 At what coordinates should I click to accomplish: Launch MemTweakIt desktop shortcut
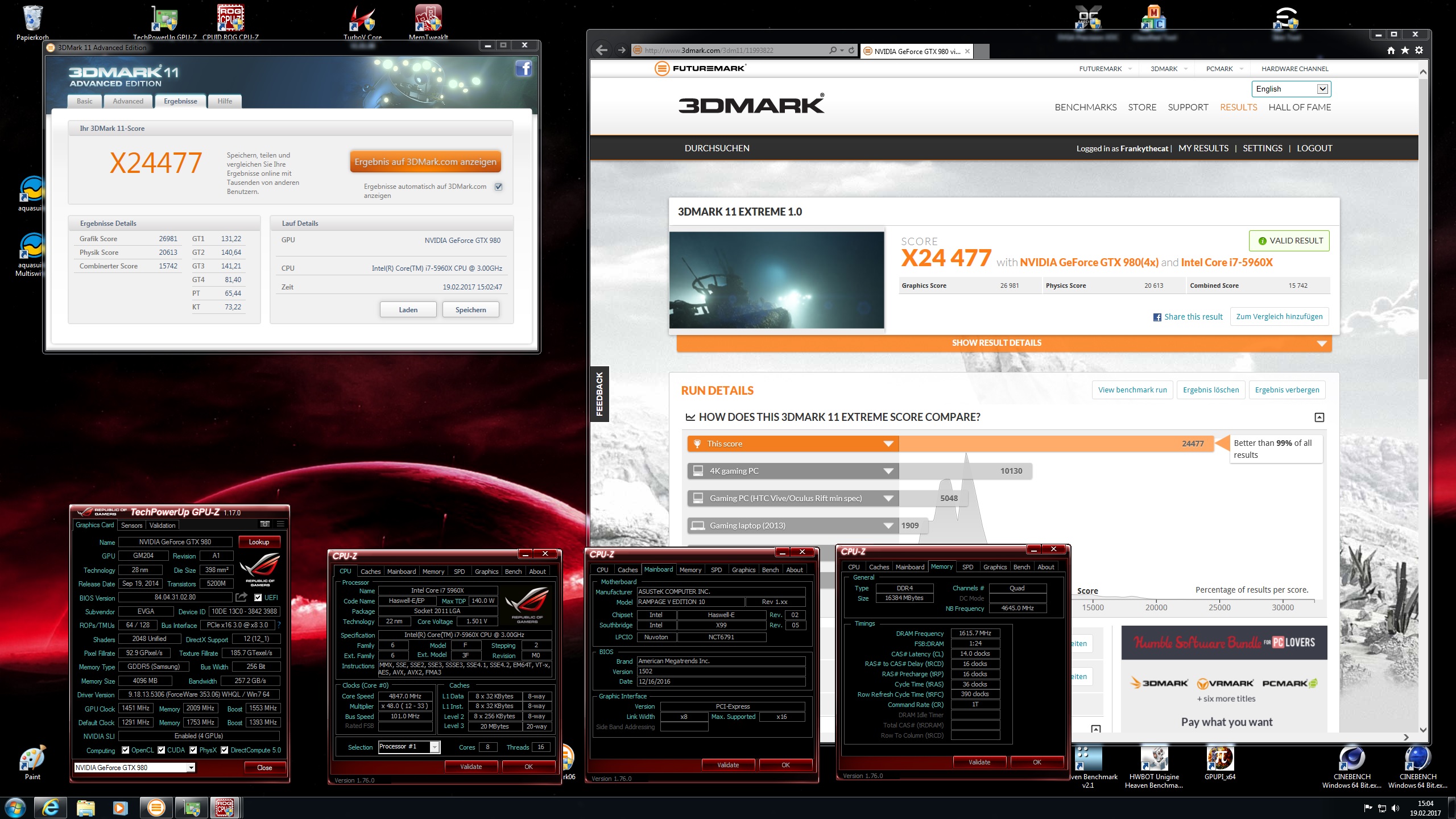point(428,22)
